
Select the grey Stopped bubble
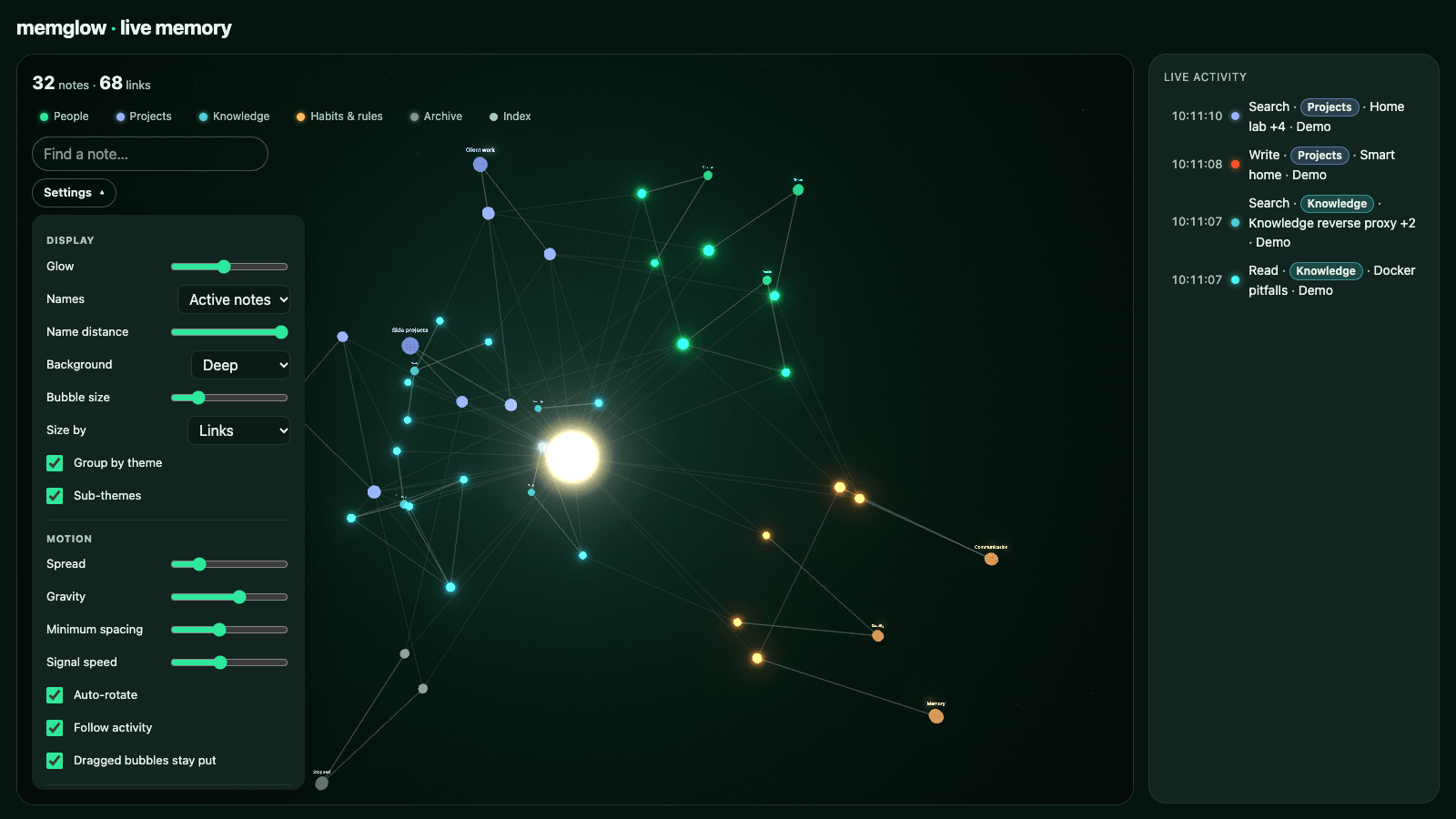tap(321, 783)
